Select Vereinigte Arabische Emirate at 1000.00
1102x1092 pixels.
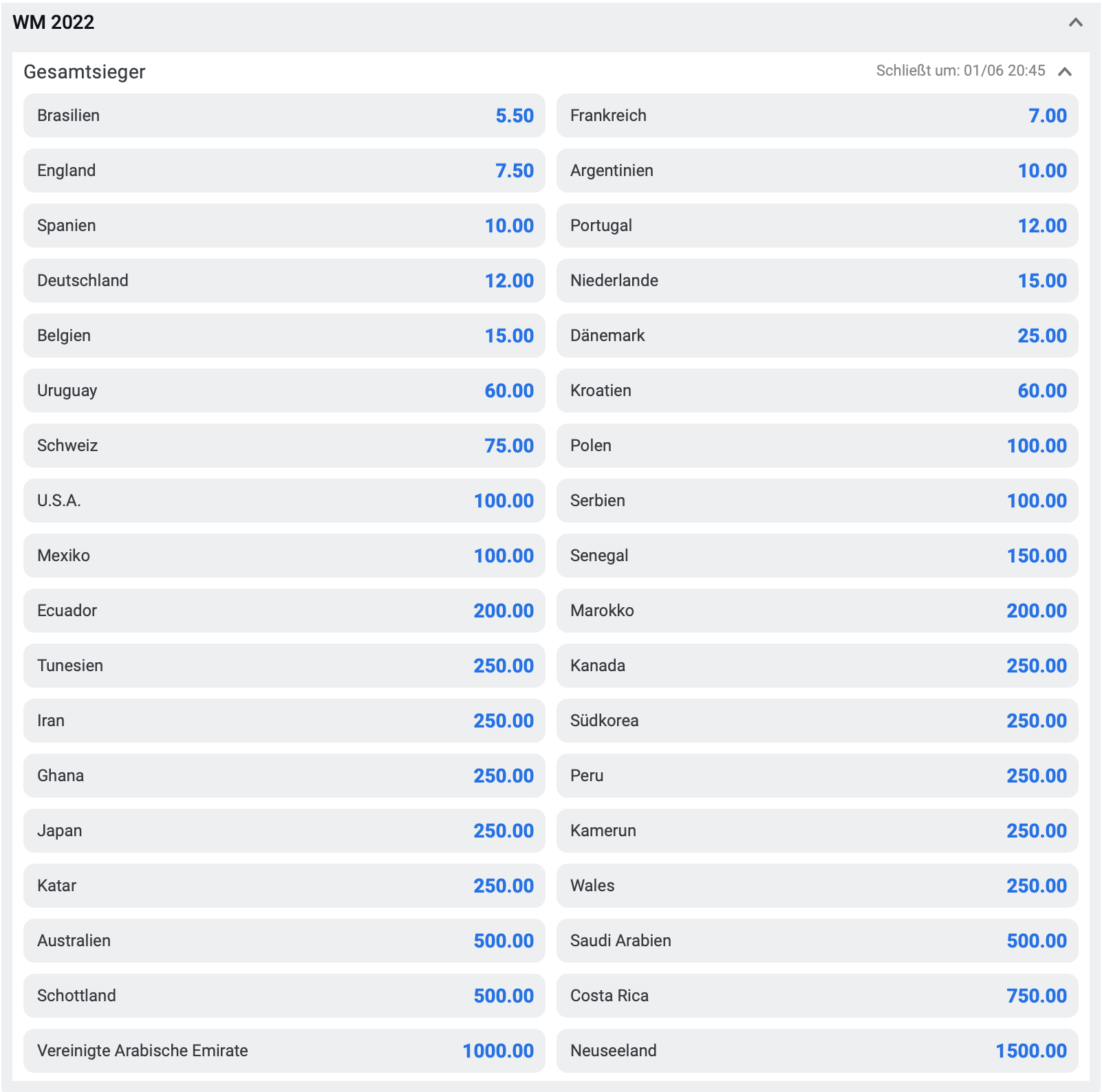(284, 1051)
